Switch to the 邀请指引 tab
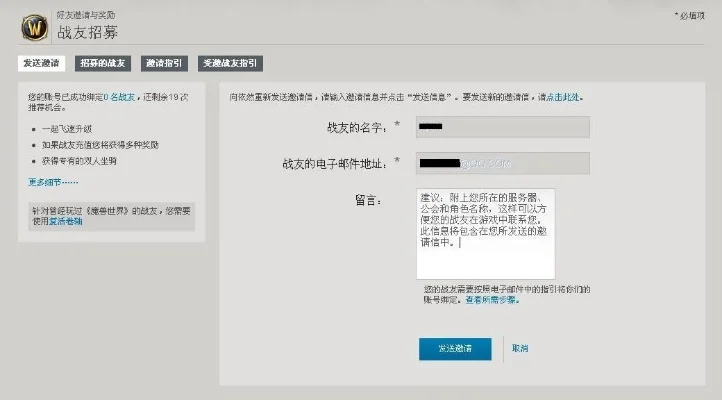Screen dimensions: 722x400 point(164,63)
